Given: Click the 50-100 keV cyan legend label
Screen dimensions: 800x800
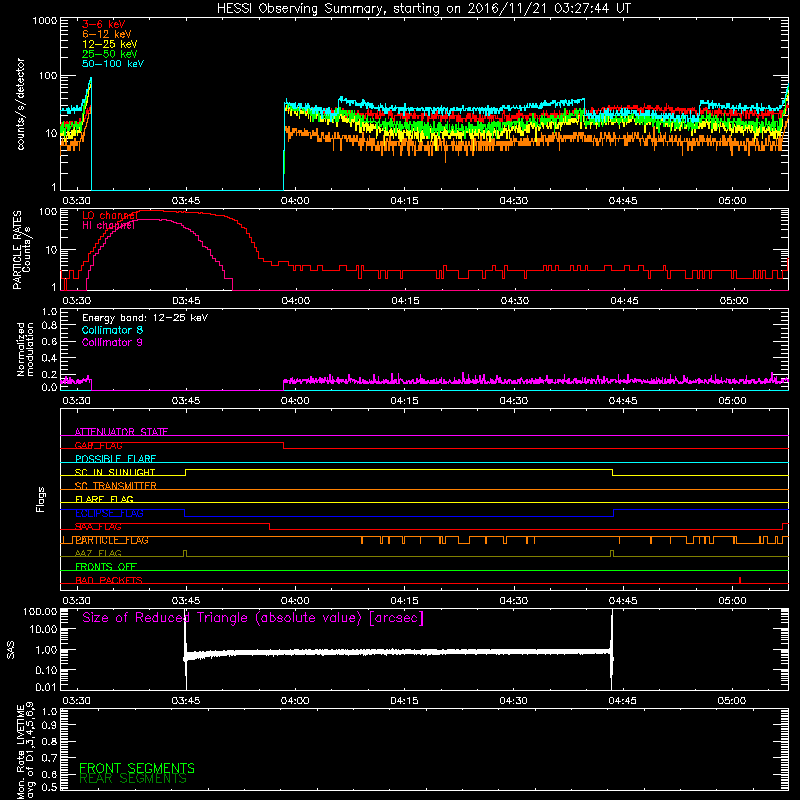Looking at the screenshot, I should pos(113,64).
